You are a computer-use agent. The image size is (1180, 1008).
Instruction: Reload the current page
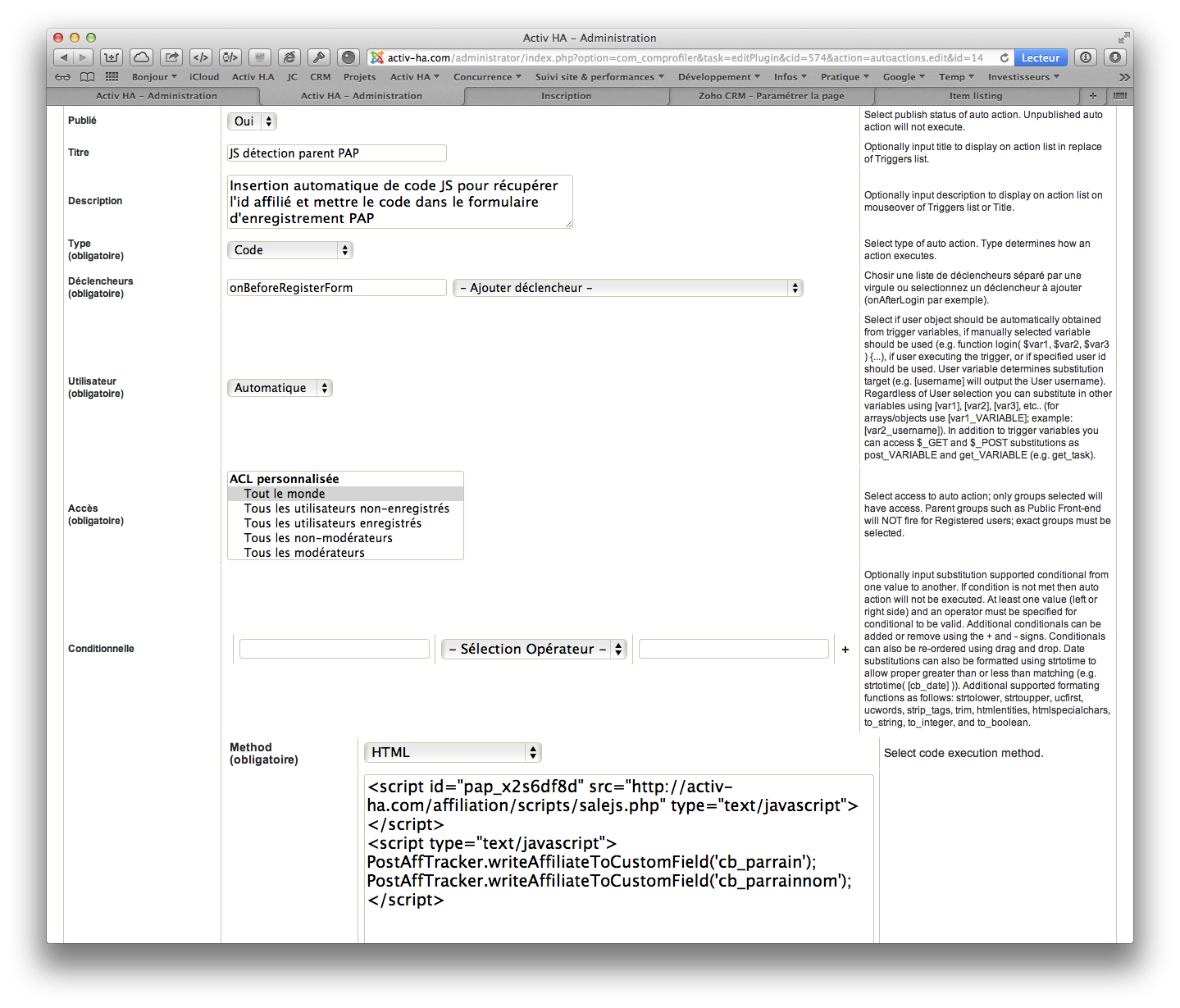[x=1005, y=57]
